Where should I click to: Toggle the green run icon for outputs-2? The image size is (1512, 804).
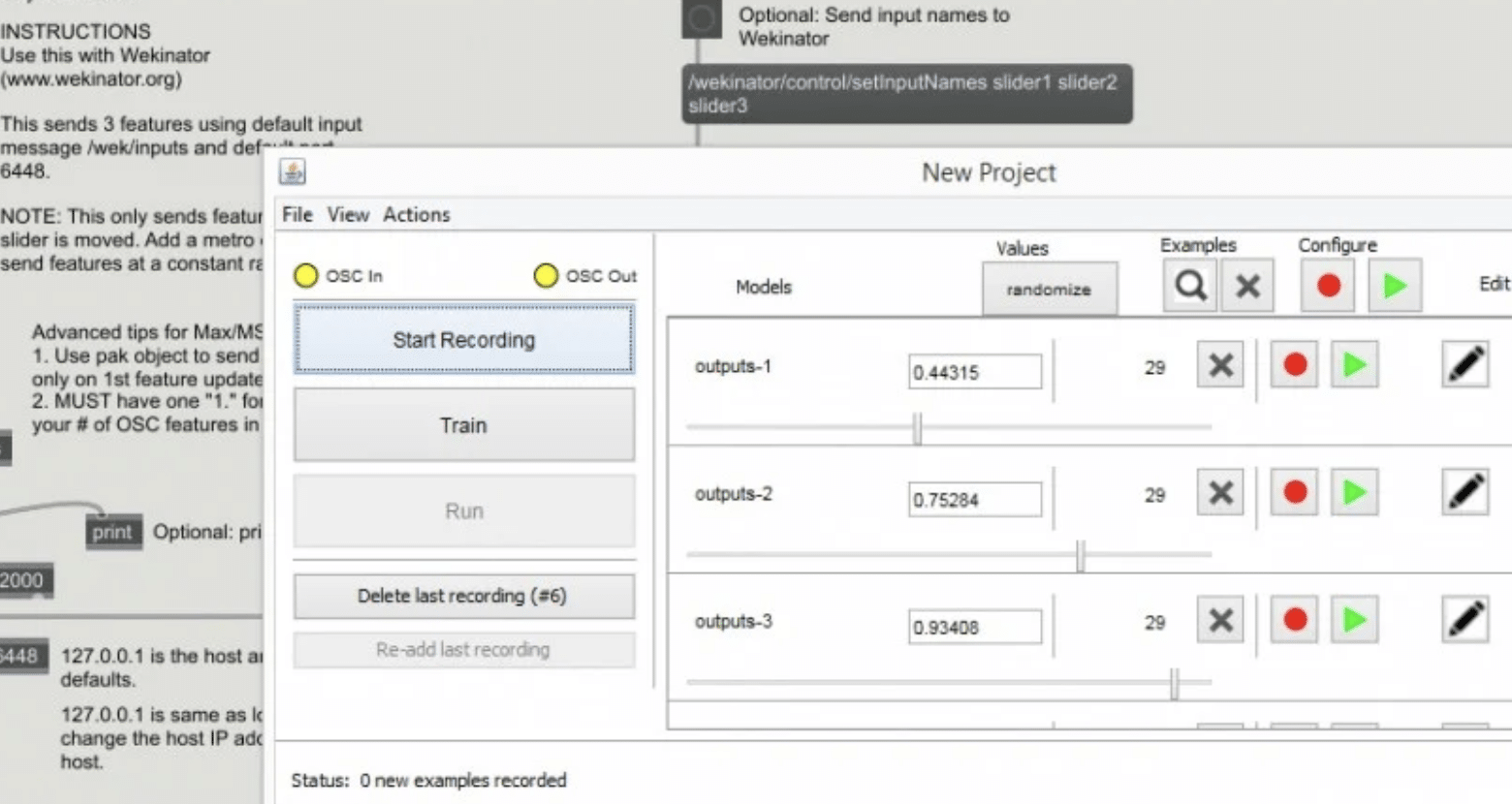(x=1354, y=493)
